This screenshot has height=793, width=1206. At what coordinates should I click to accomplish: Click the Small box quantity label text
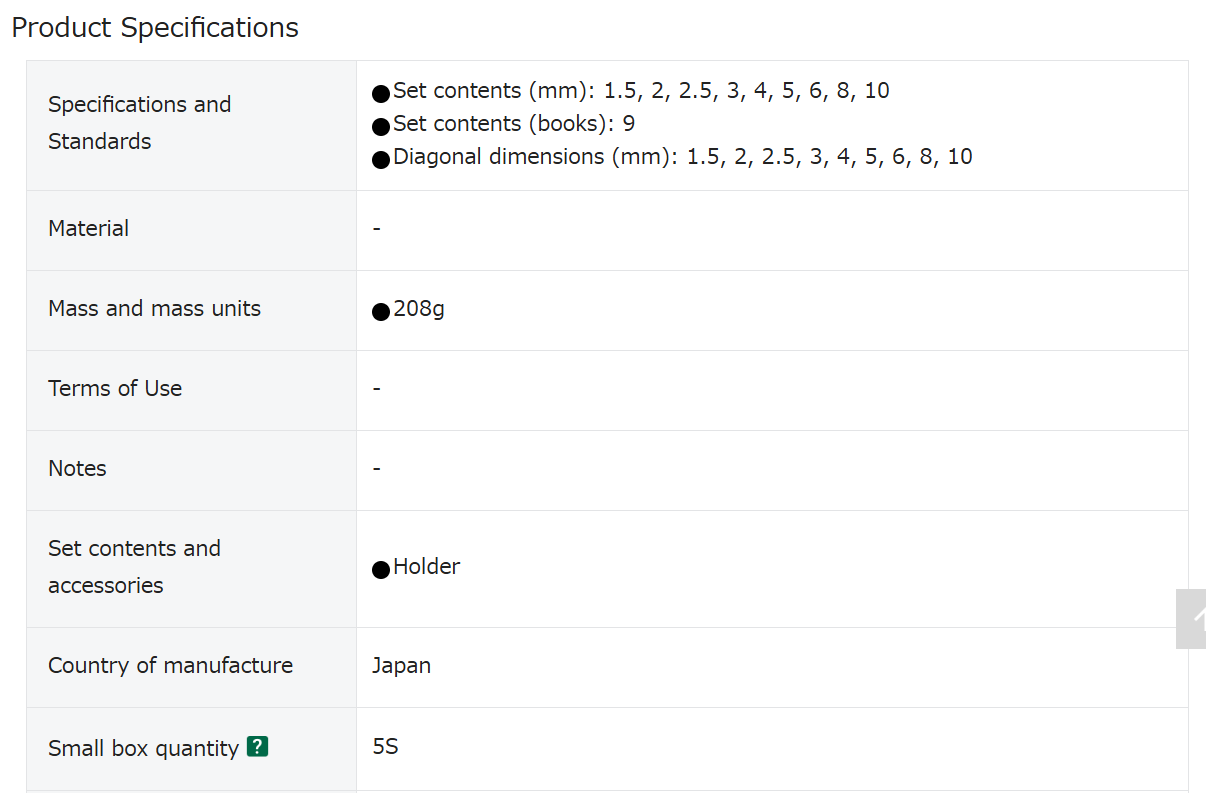[x=144, y=748]
